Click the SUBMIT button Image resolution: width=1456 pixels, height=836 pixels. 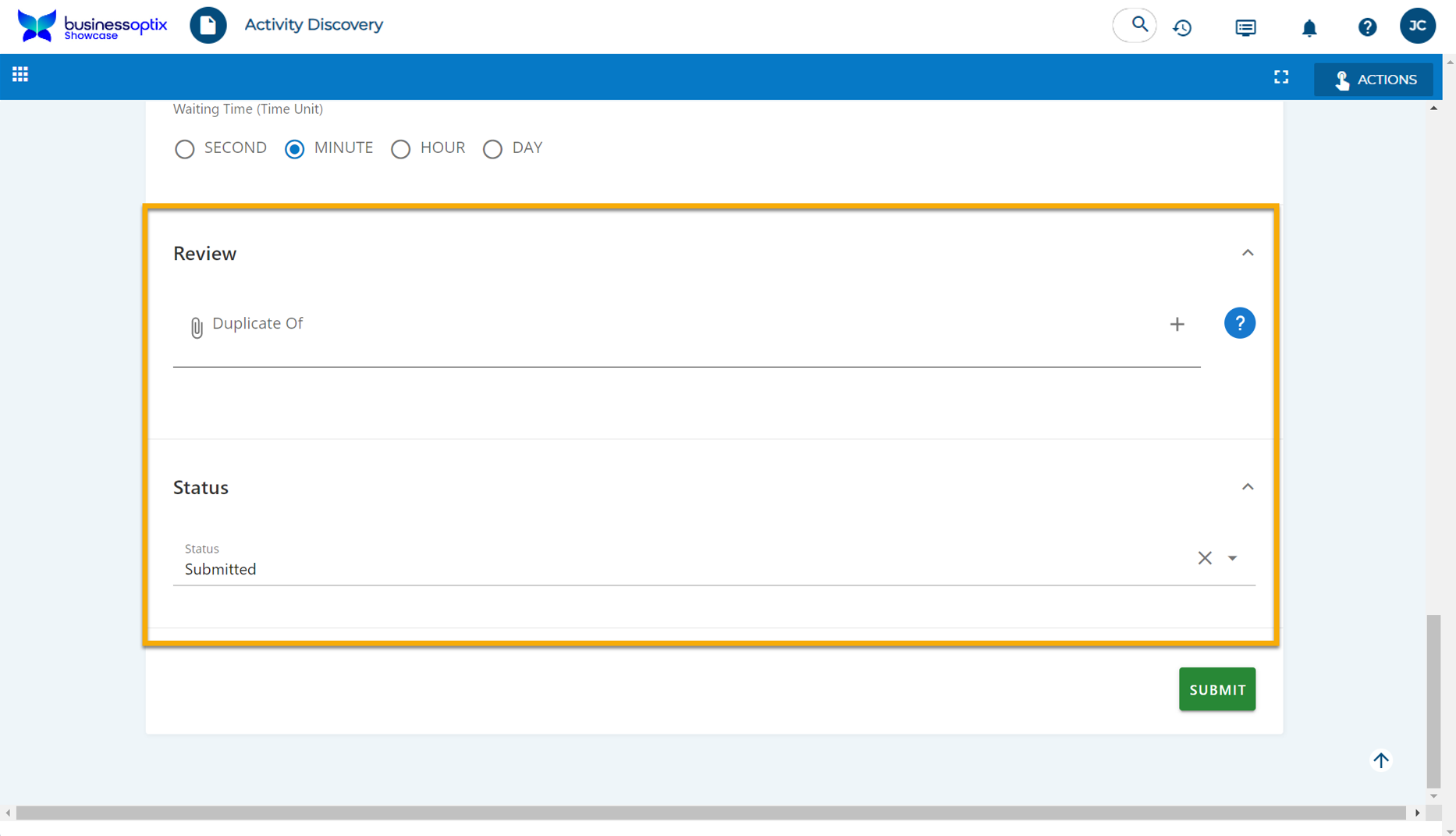(x=1216, y=689)
